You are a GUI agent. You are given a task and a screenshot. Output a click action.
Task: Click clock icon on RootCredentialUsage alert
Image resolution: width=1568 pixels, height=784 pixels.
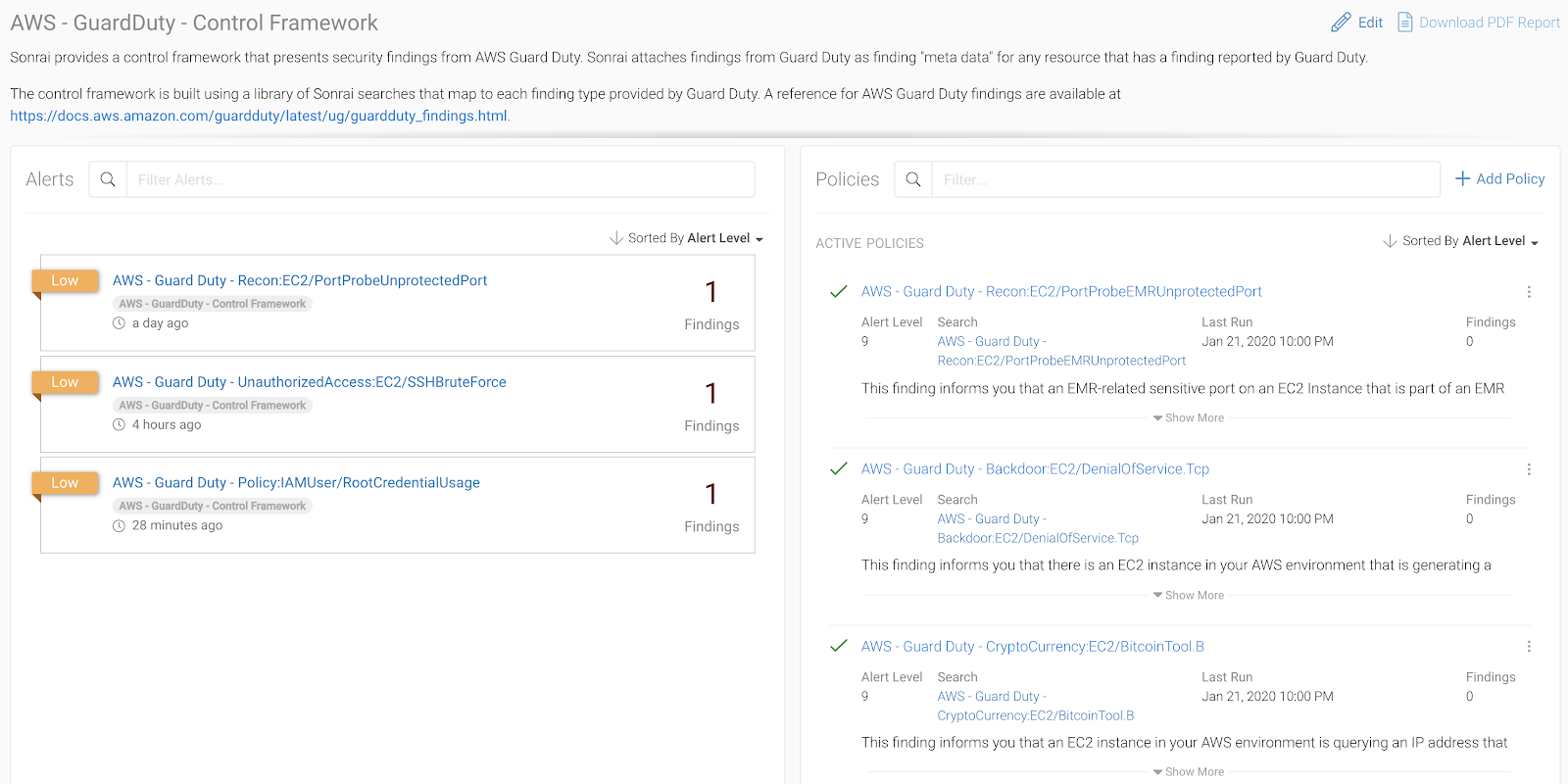click(119, 525)
